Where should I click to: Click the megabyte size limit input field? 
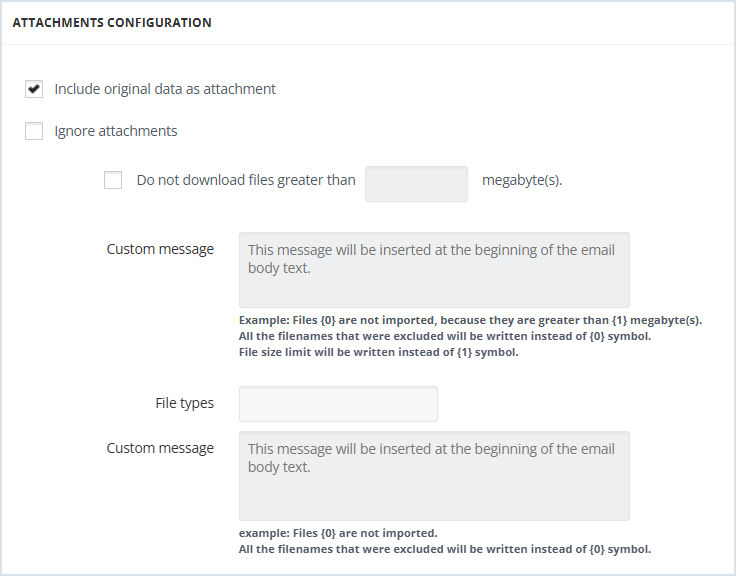point(416,184)
